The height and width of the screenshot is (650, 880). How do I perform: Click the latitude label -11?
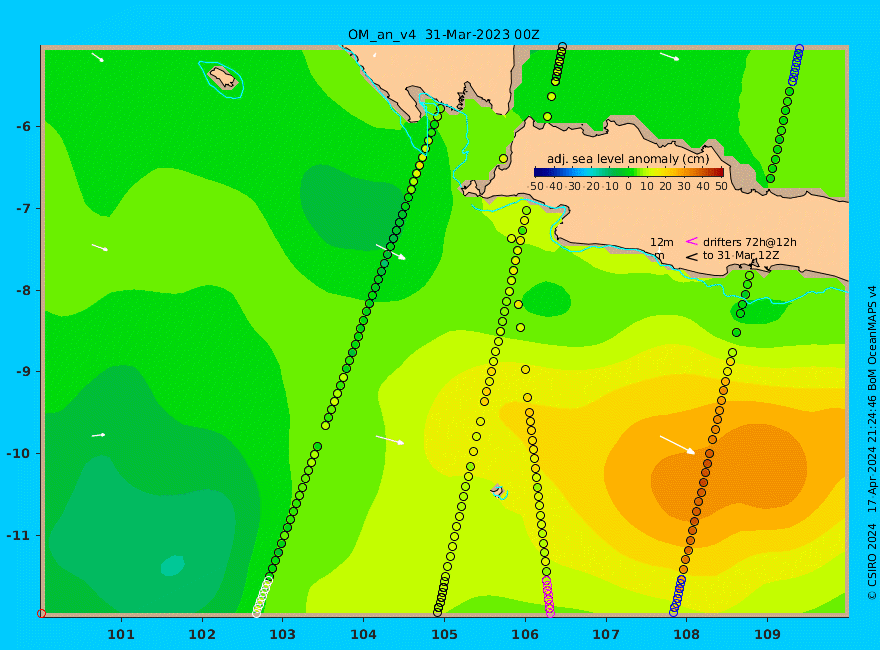tap(19, 535)
